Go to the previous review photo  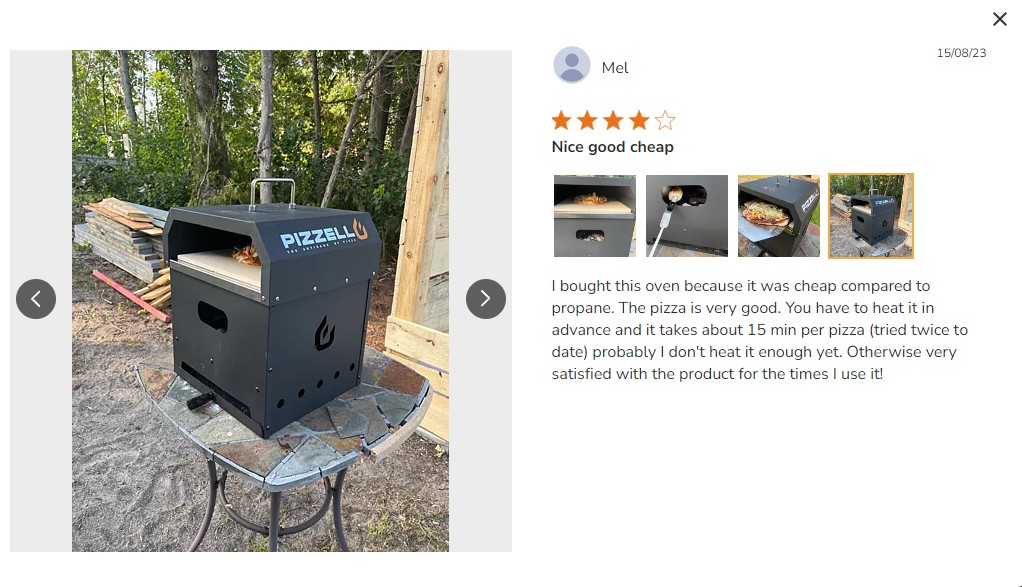[x=36, y=299]
